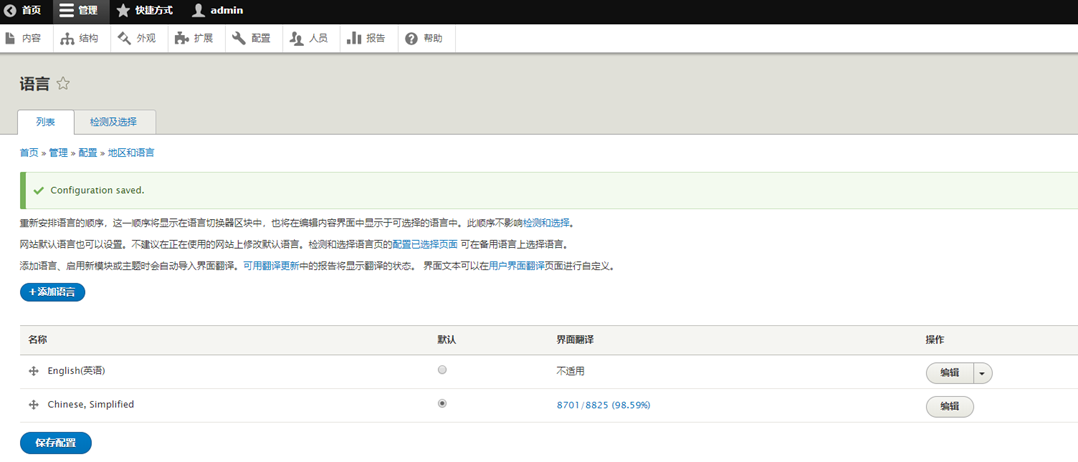1078x462 pixels.
Task: Select English as default language radio
Action: (442, 370)
